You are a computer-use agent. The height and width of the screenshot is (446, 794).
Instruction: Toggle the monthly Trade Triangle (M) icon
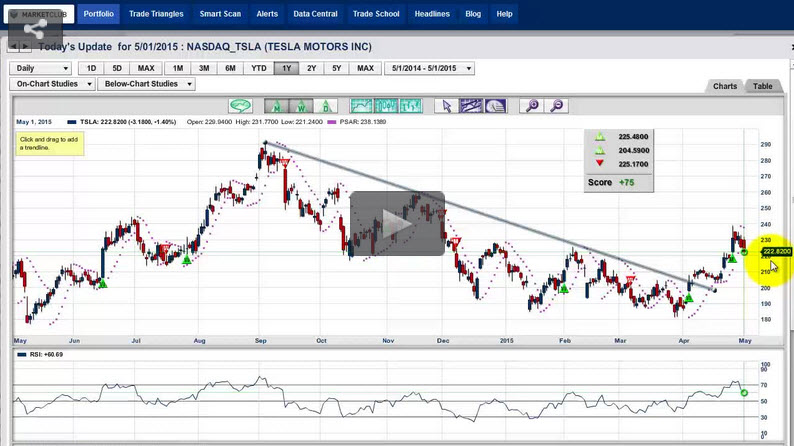[276, 106]
